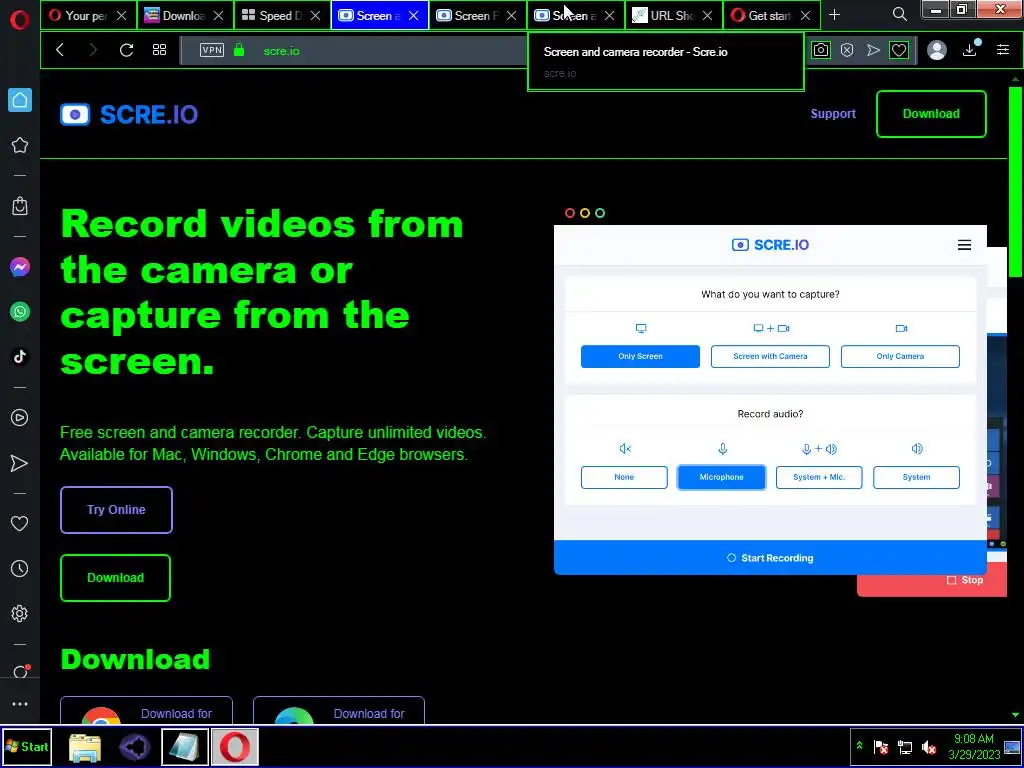Show hidden tray icons arrow
This screenshot has width=1024, height=768.
click(859, 746)
